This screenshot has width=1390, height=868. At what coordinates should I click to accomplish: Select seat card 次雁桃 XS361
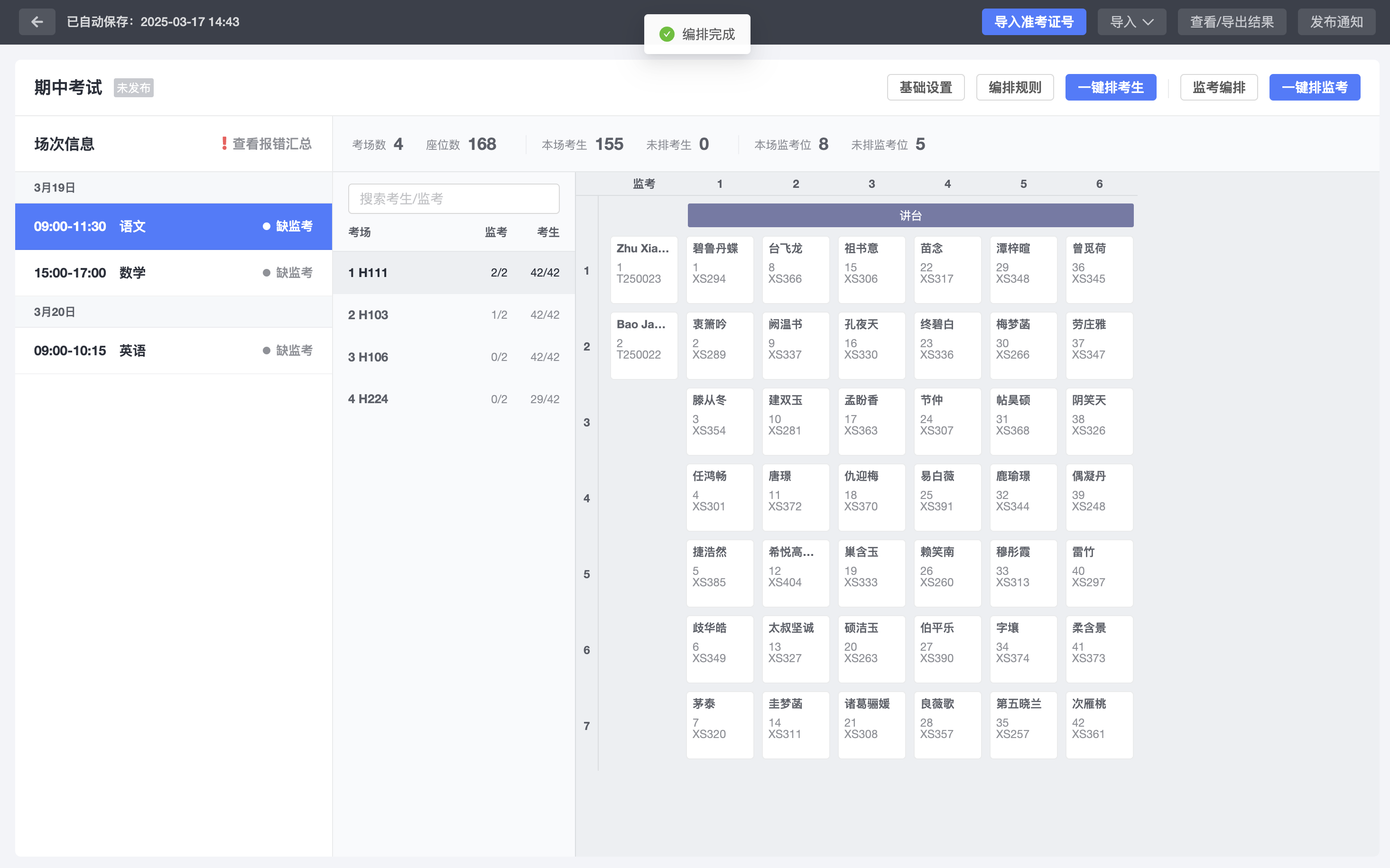[1099, 724]
